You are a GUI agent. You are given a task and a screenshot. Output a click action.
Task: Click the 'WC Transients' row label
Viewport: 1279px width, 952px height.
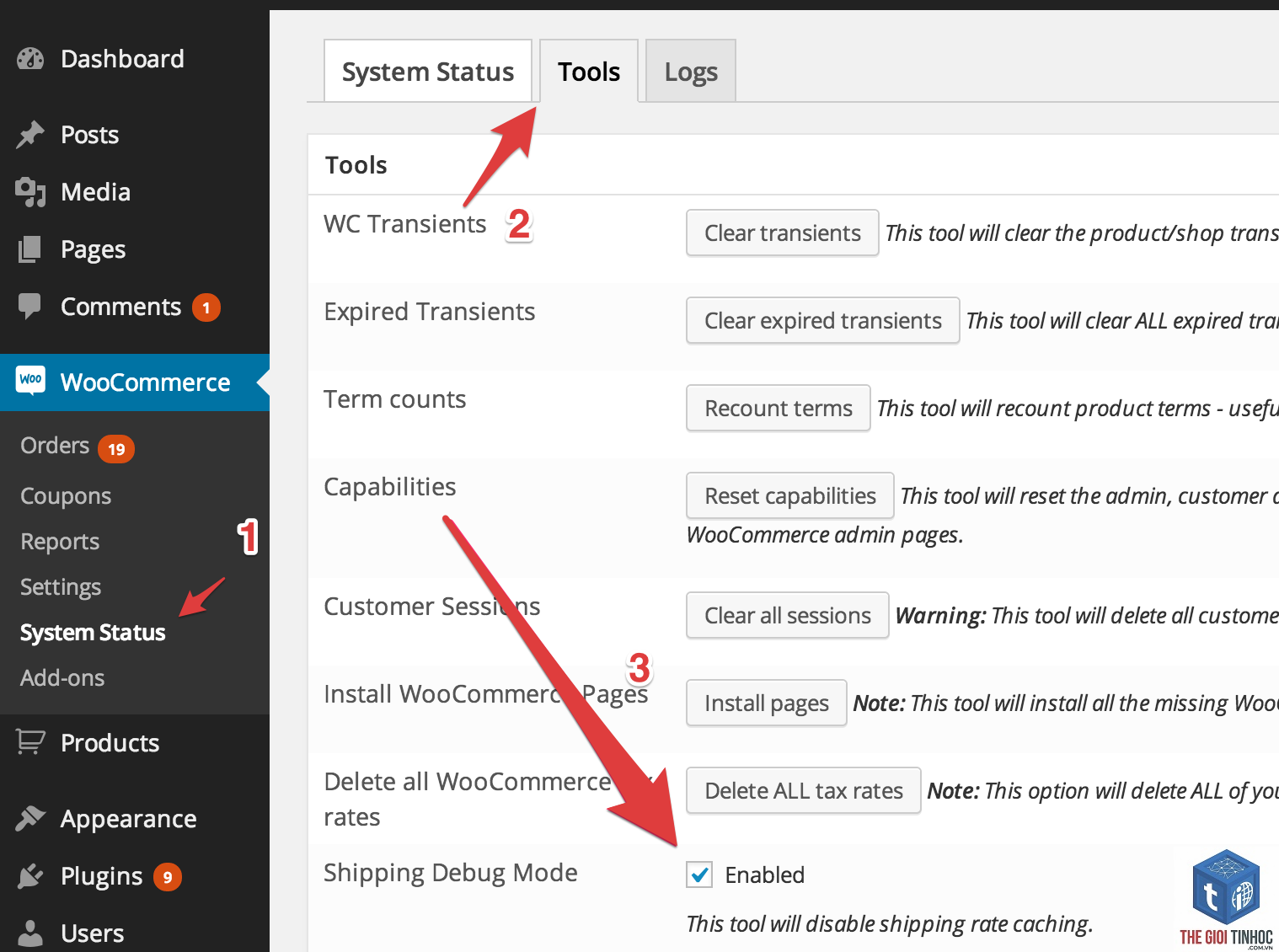tap(405, 224)
